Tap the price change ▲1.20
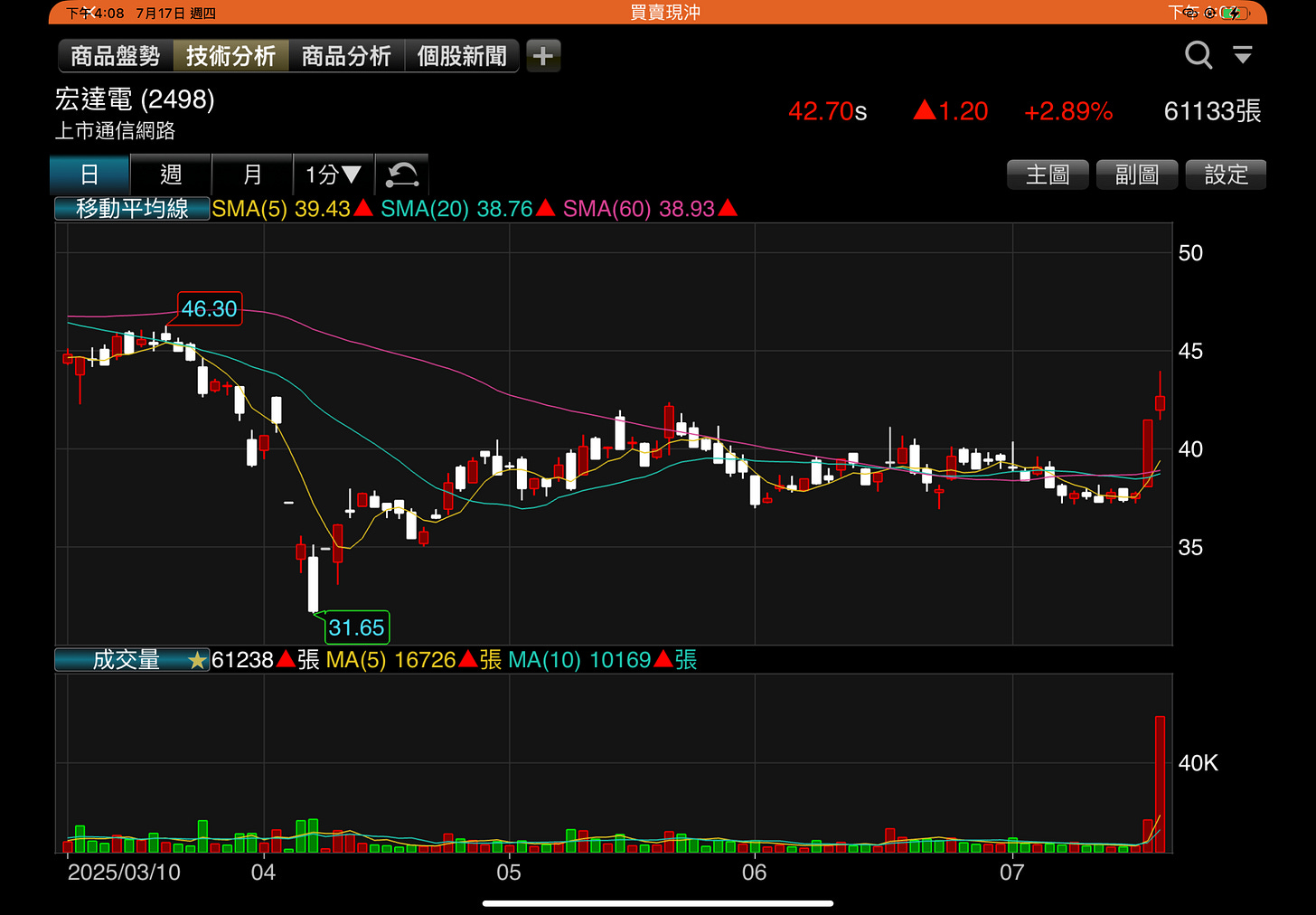1316x915 pixels. pyautogui.click(x=951, y=111)
